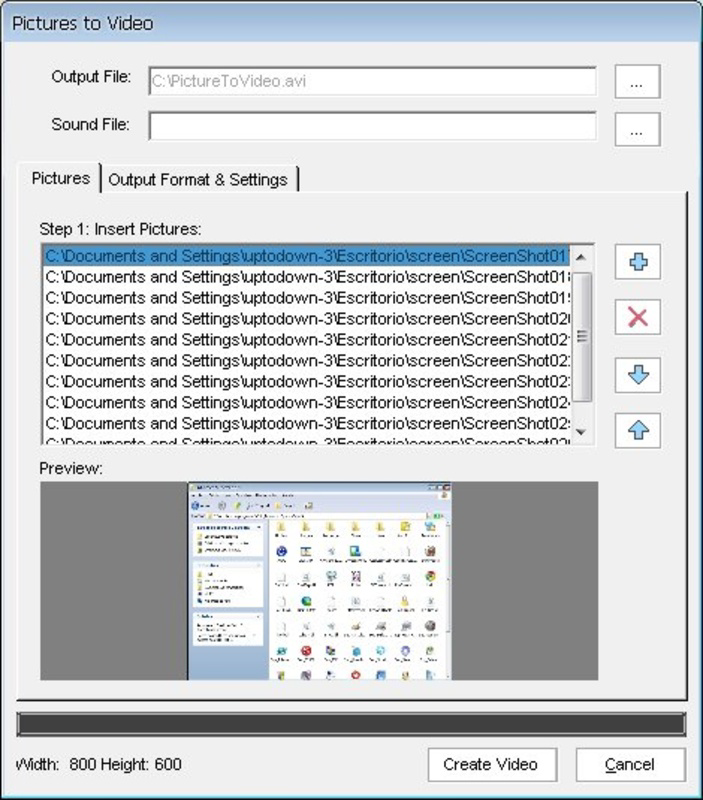The height and width of the screenshot is (800, 703).
Task: Select the highlighted ScreenShot017 list entry
Action: pyautogui.click(x=307, y=256)
